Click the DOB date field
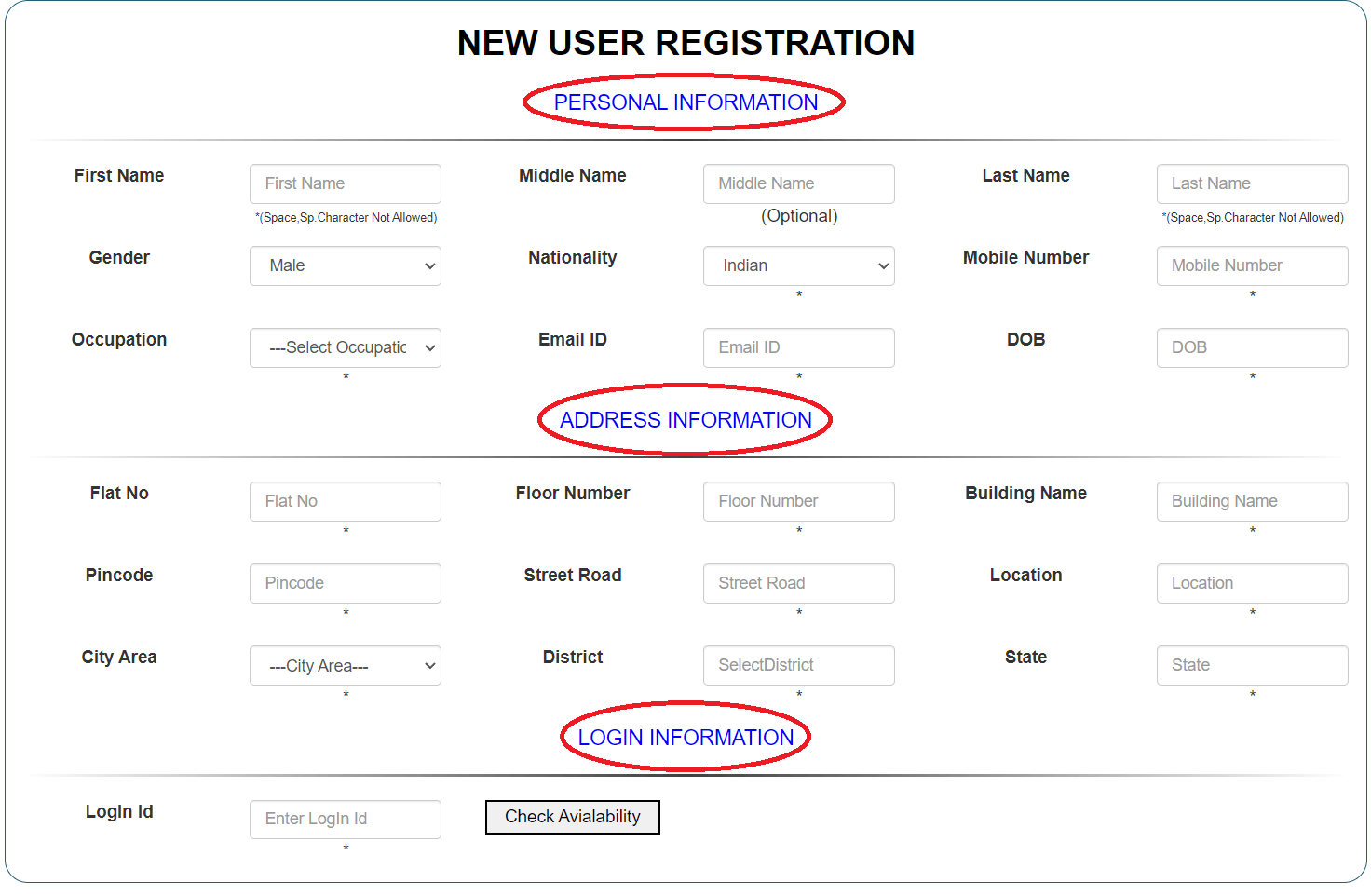 pyautogui.click(x=1252, y=347)
